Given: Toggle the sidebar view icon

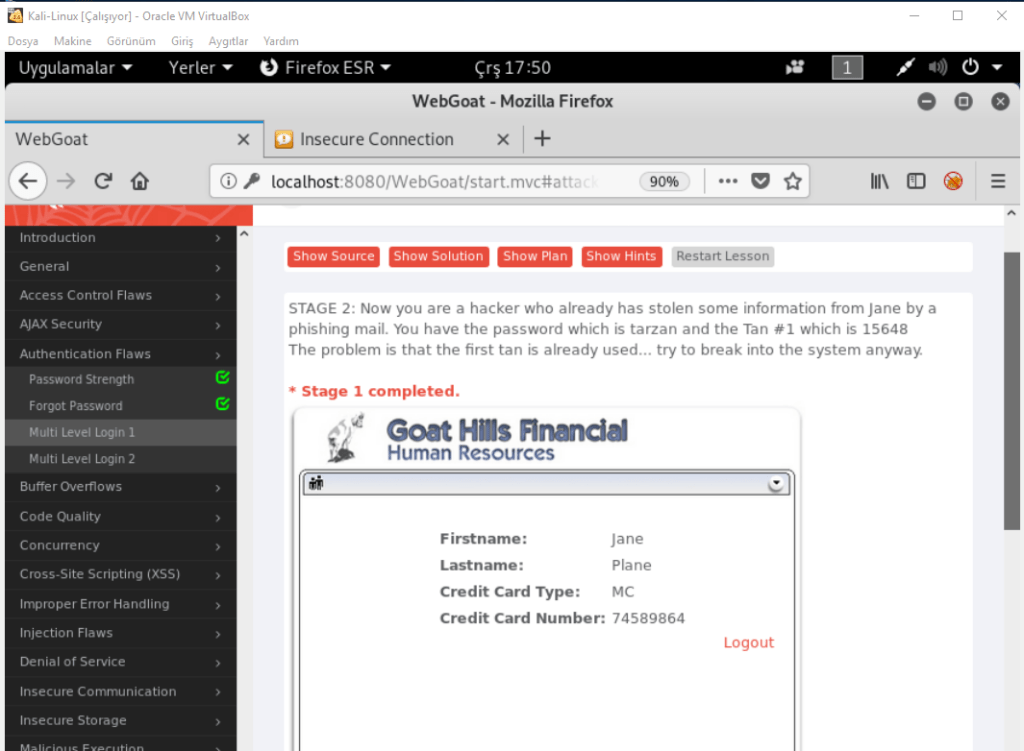Looking at the screenshot, I should click(x=916, y=181).
